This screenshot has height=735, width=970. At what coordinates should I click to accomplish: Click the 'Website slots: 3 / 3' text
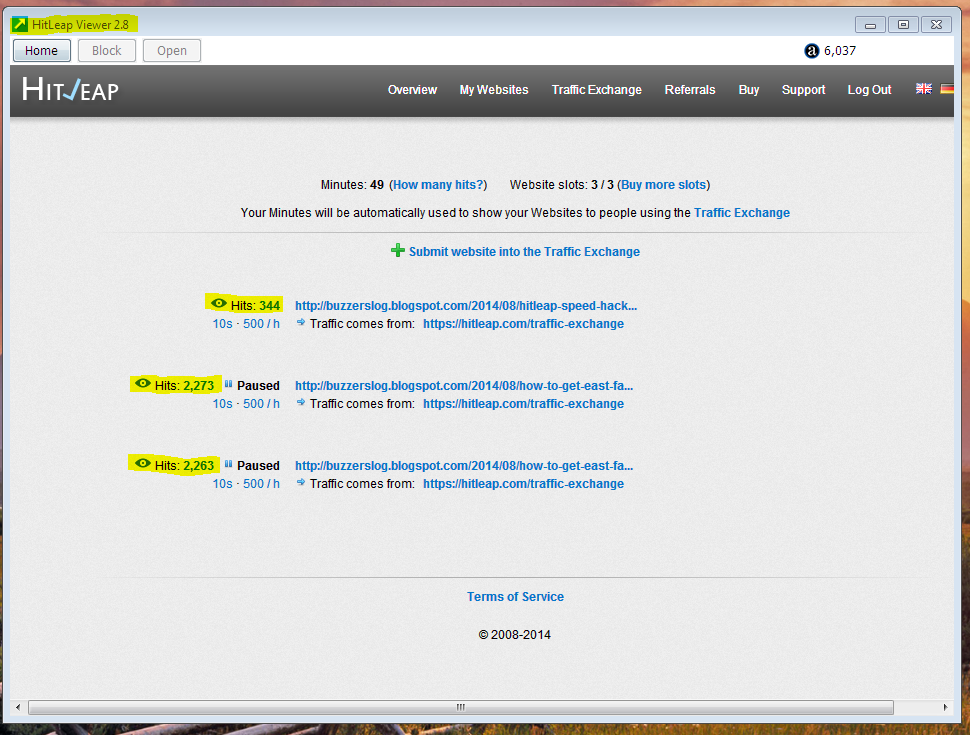point(562,184)
